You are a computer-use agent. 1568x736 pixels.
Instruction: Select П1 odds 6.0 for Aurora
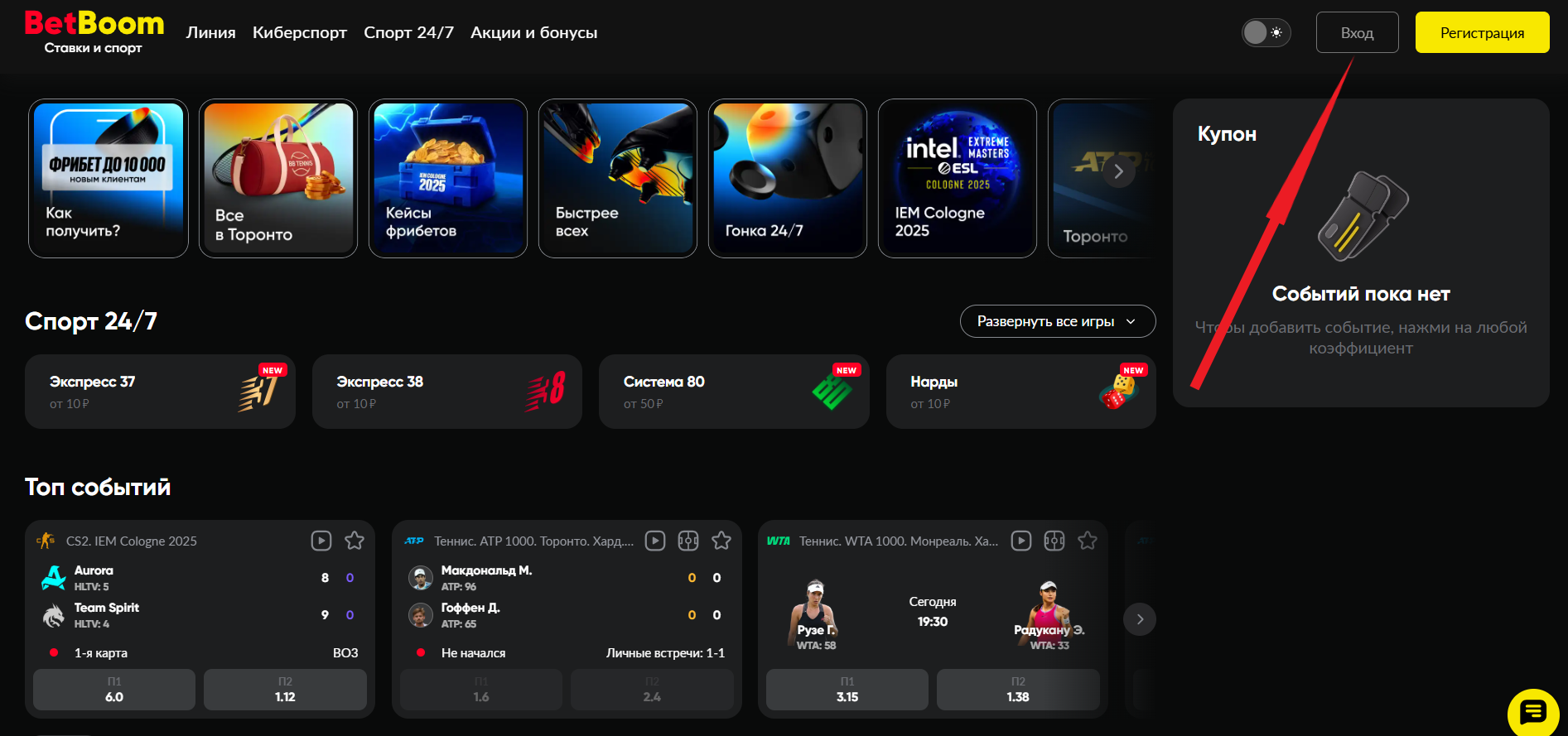pyautogui.click(x=114, y=690)
